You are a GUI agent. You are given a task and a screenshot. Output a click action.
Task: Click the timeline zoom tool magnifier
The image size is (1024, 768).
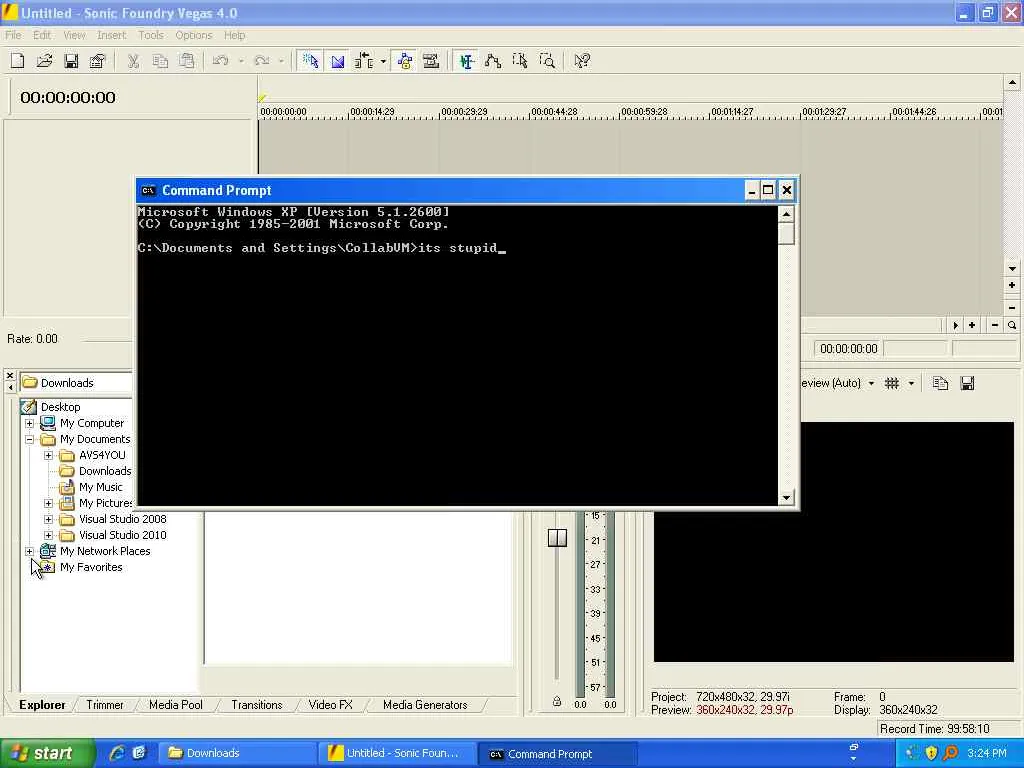[x=1012, y=325]
